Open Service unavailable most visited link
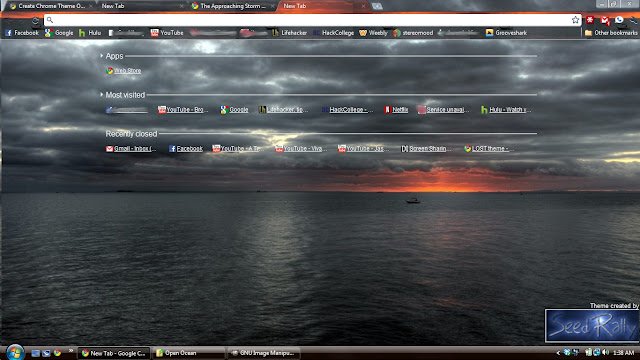This screenshot has height=360, width=640. pos(443,109)
